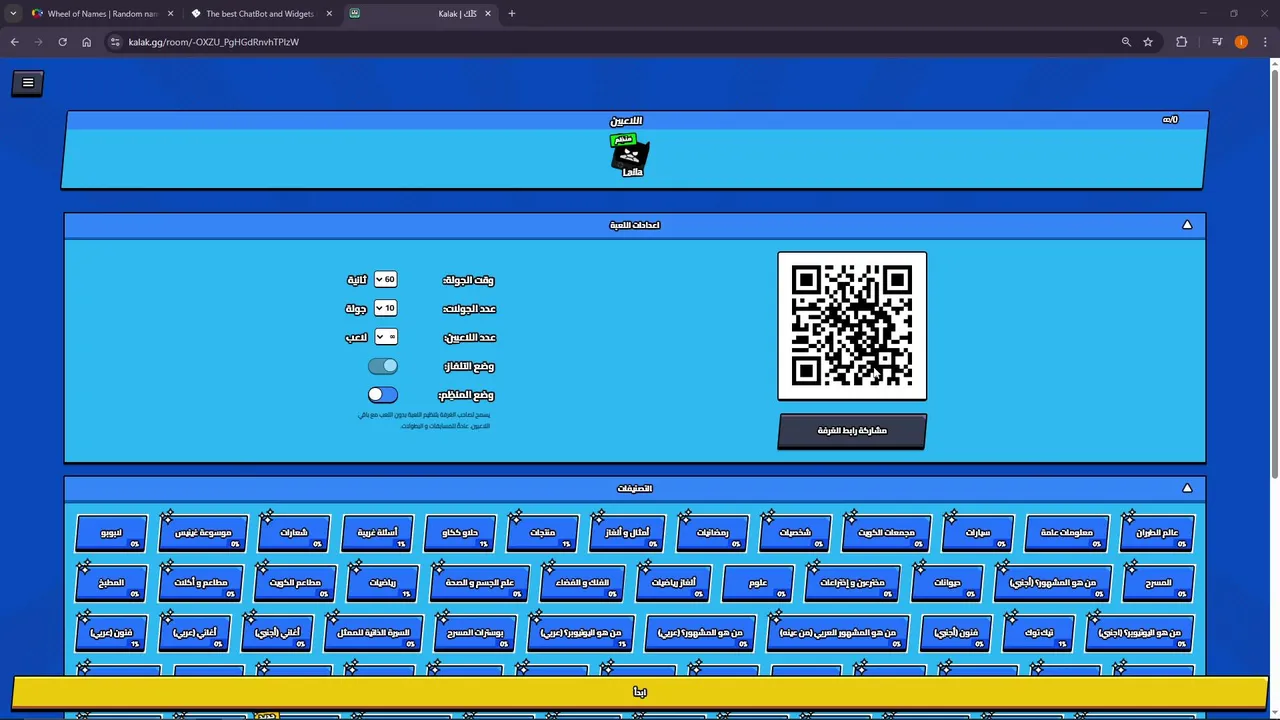The height and width of the screenshot is (720, 1280).
Task: Select the منتجات category
Action: [x=542, y=533]
